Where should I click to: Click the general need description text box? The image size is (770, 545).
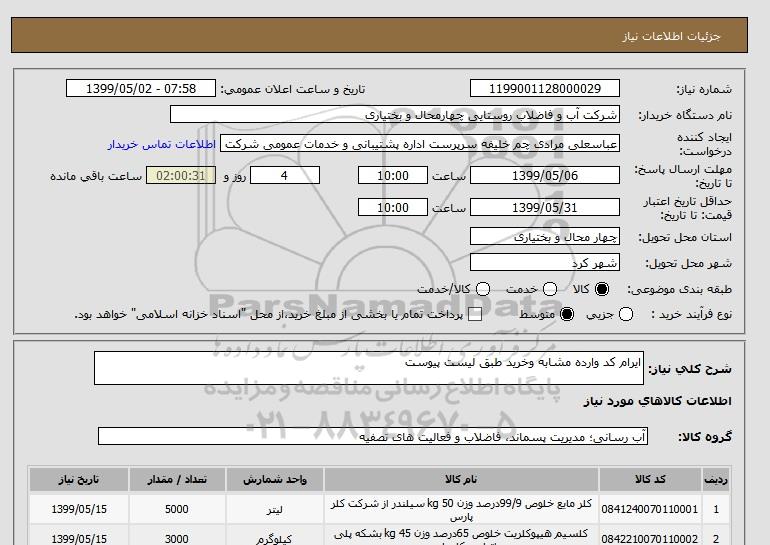(369, 368)
